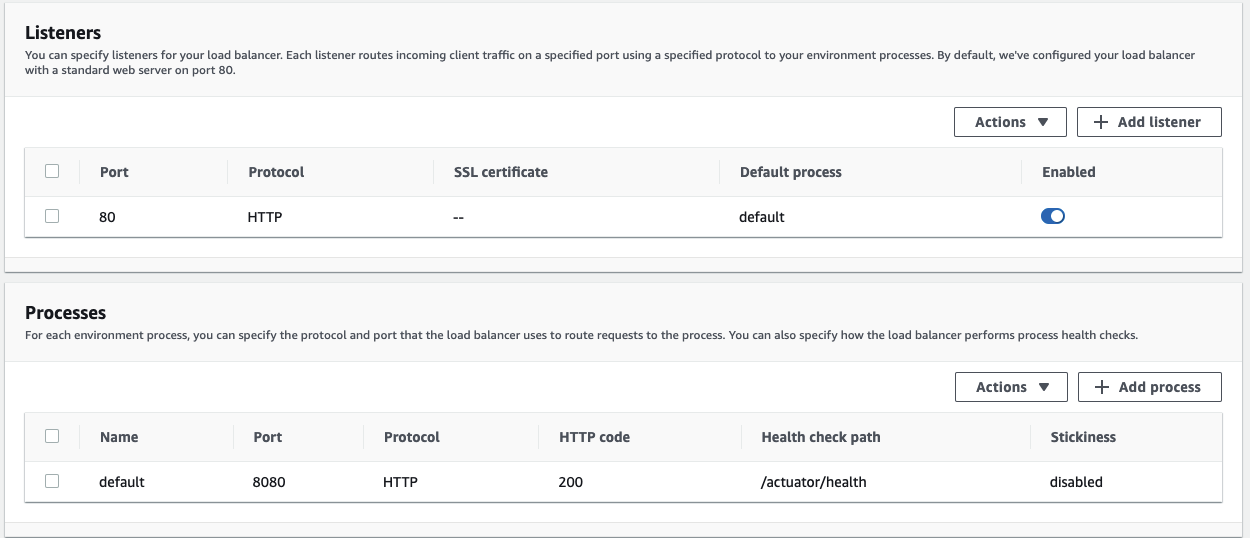Viewport: 1250px width, 538px height.
Task: Click the SSL certificate column header
Action: pyautogui.click(x=501, y=172)
